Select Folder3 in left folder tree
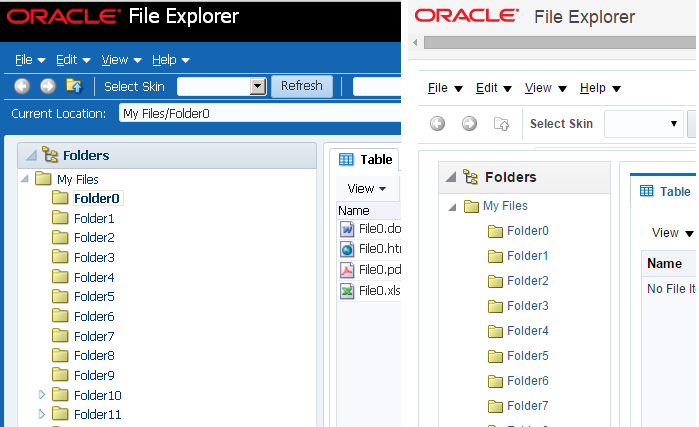This screenshot has width=699, height=427. click(94, 258)
